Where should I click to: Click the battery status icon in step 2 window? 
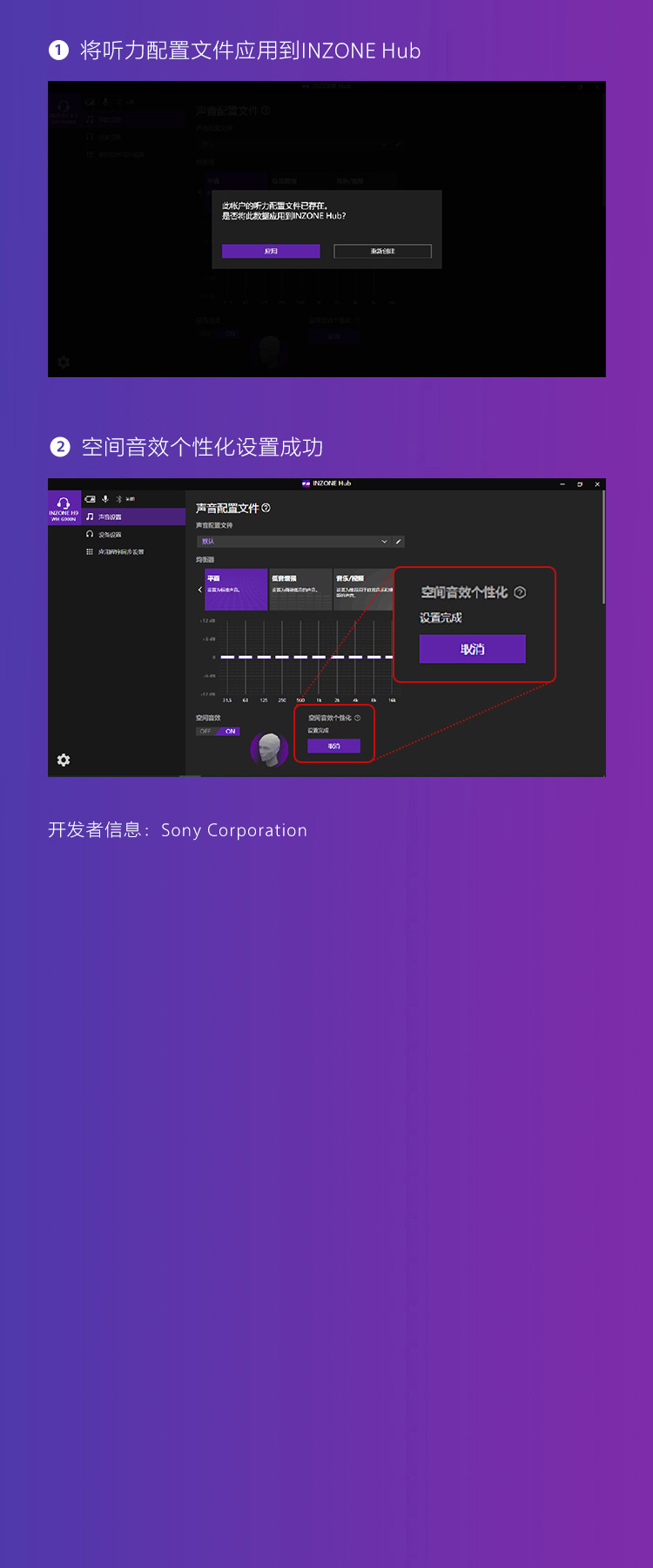click(91, 499)
